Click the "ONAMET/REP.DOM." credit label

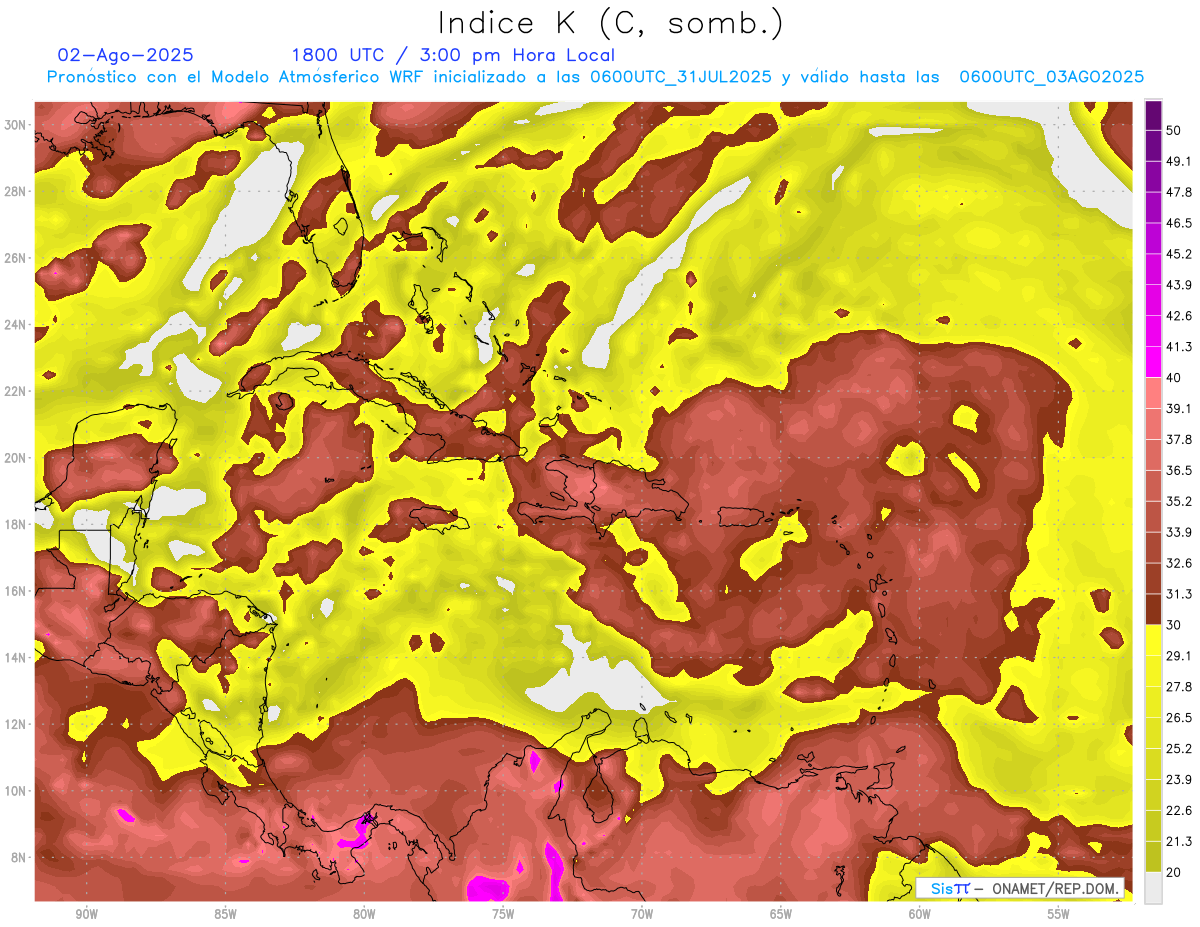[x=1057, y=888]
